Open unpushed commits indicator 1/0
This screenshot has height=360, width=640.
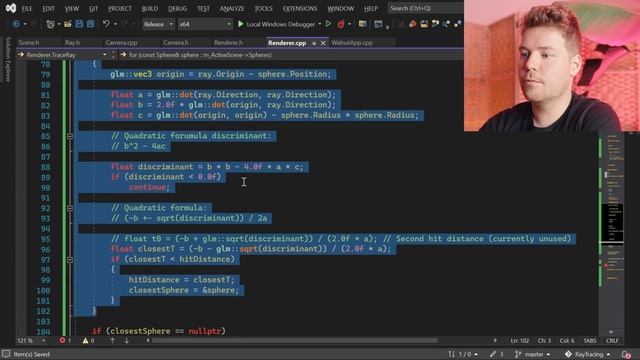pos(462,354)
